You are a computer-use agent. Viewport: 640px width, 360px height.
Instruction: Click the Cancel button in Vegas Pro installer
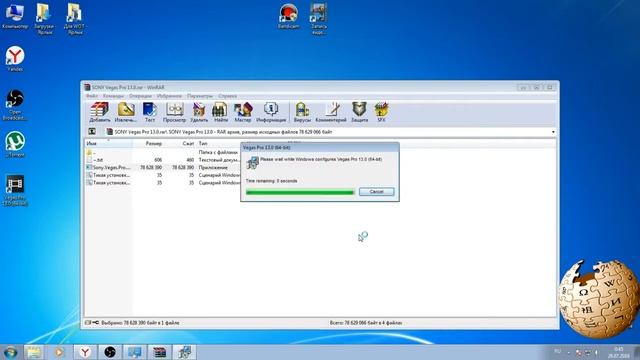tap(376, 191)
